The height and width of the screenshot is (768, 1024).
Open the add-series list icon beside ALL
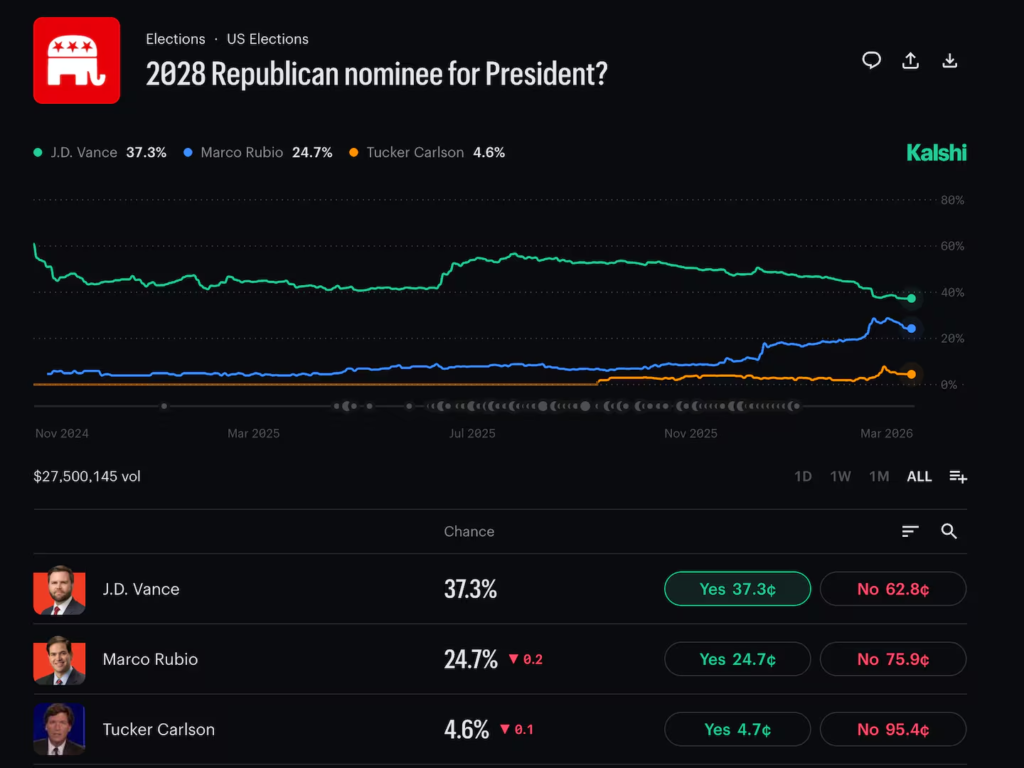click(x=958, y=476)
